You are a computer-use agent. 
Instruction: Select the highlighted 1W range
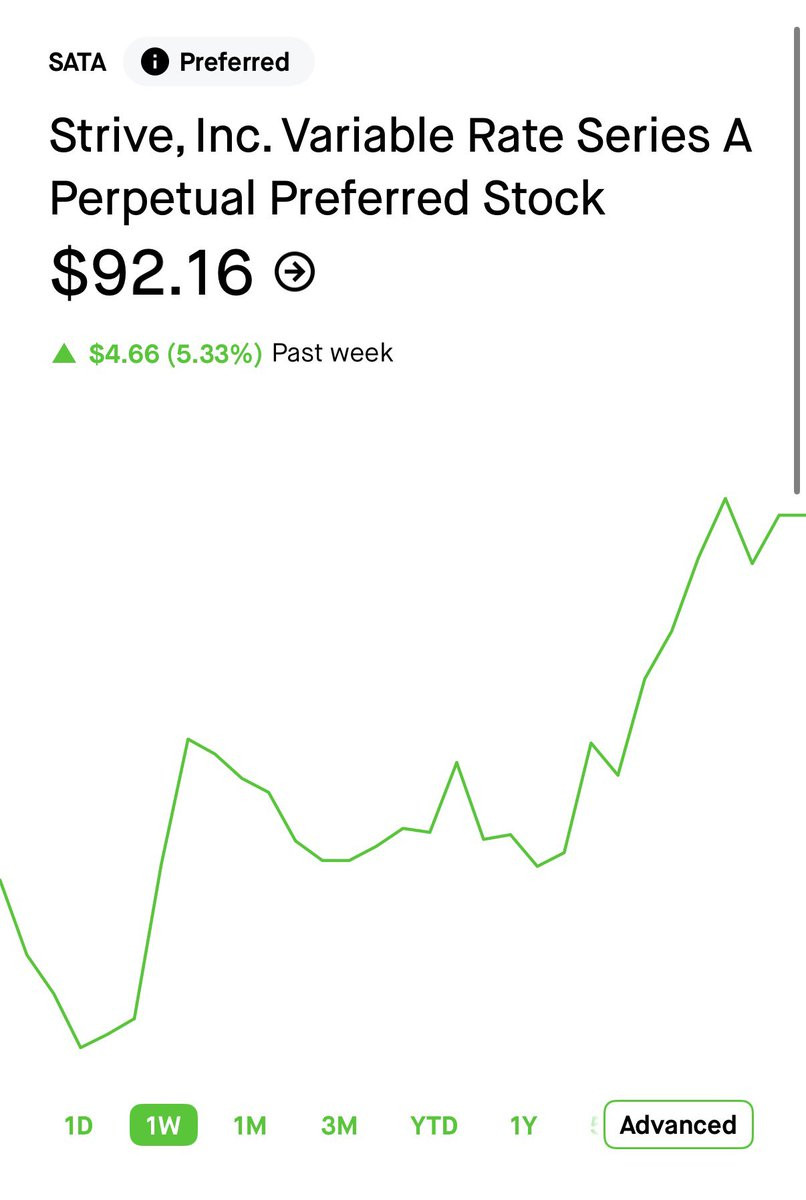(x=163, y=1125)
